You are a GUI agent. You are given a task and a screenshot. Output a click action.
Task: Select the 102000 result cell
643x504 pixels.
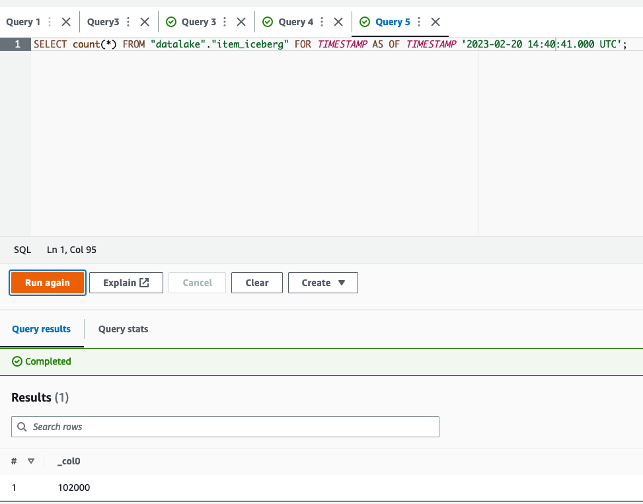[74, 487]
